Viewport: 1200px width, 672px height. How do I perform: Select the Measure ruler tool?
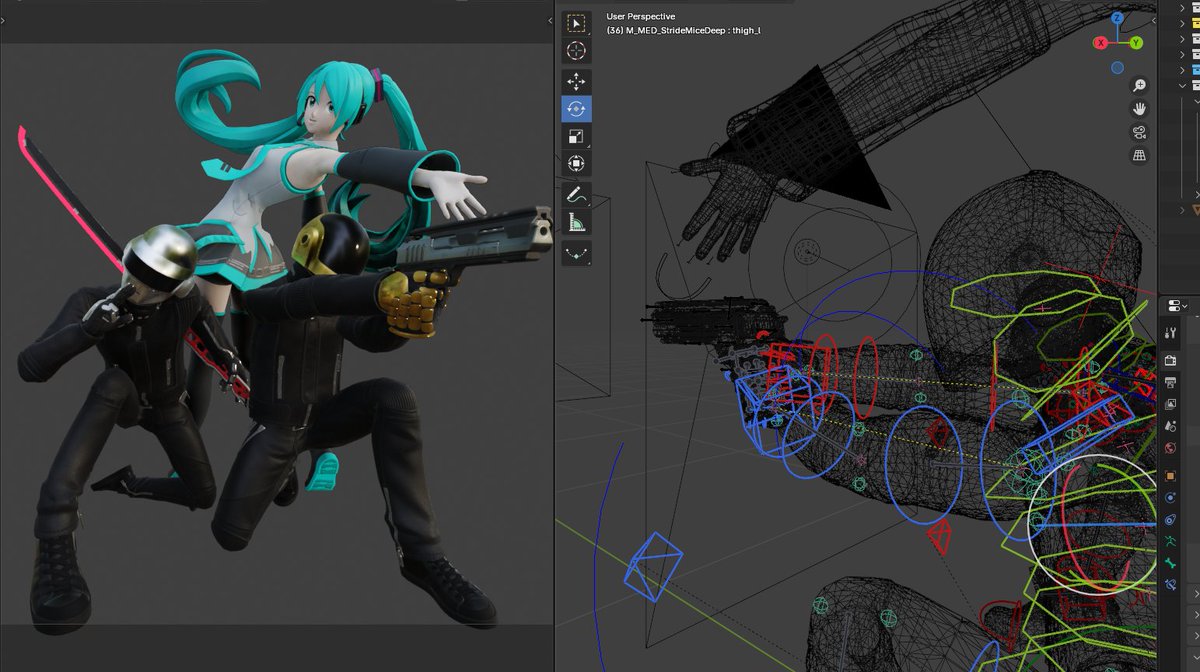pos(577,222)
